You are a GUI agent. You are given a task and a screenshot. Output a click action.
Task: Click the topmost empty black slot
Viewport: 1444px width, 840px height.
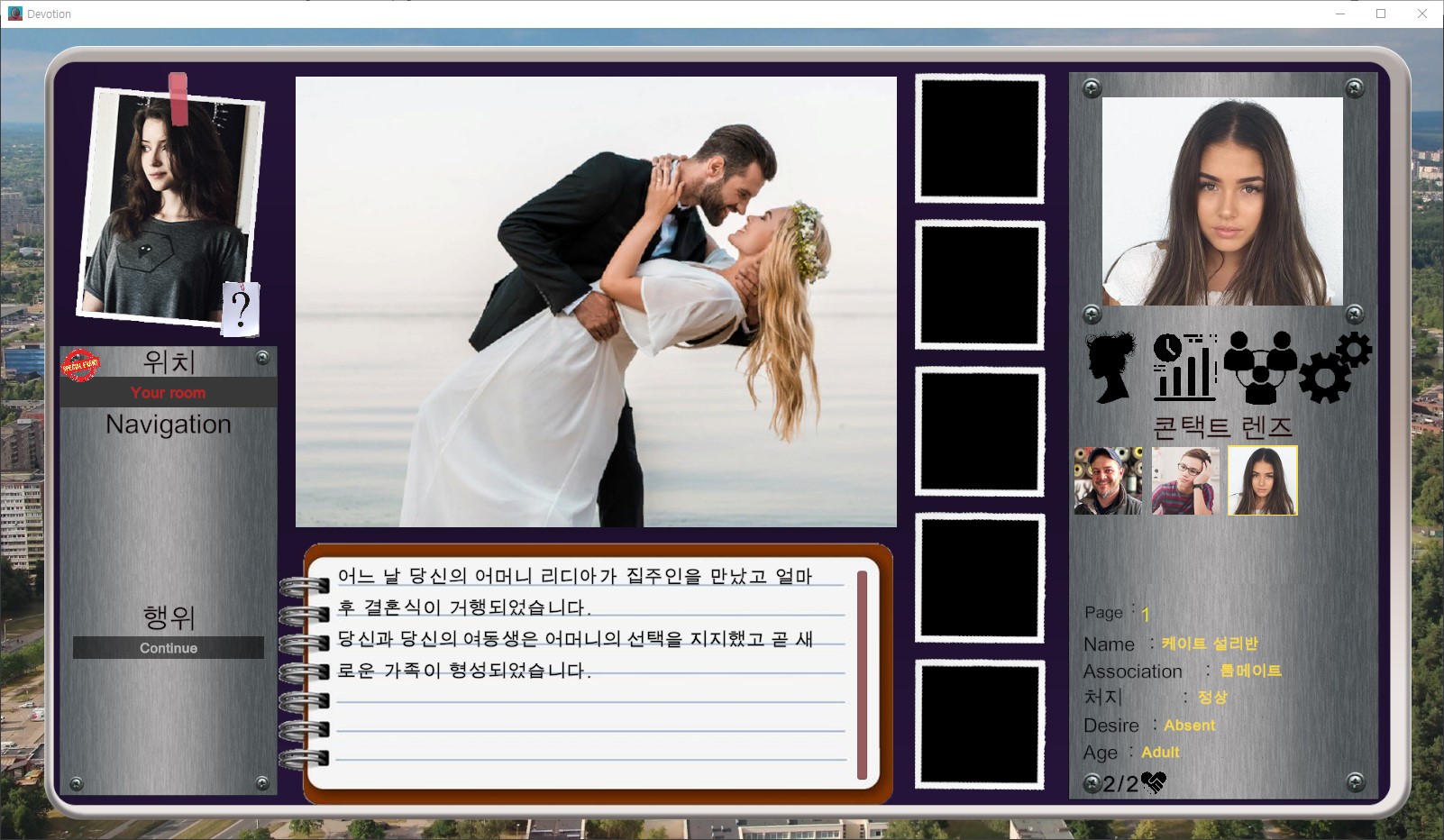tap(980, 139)
